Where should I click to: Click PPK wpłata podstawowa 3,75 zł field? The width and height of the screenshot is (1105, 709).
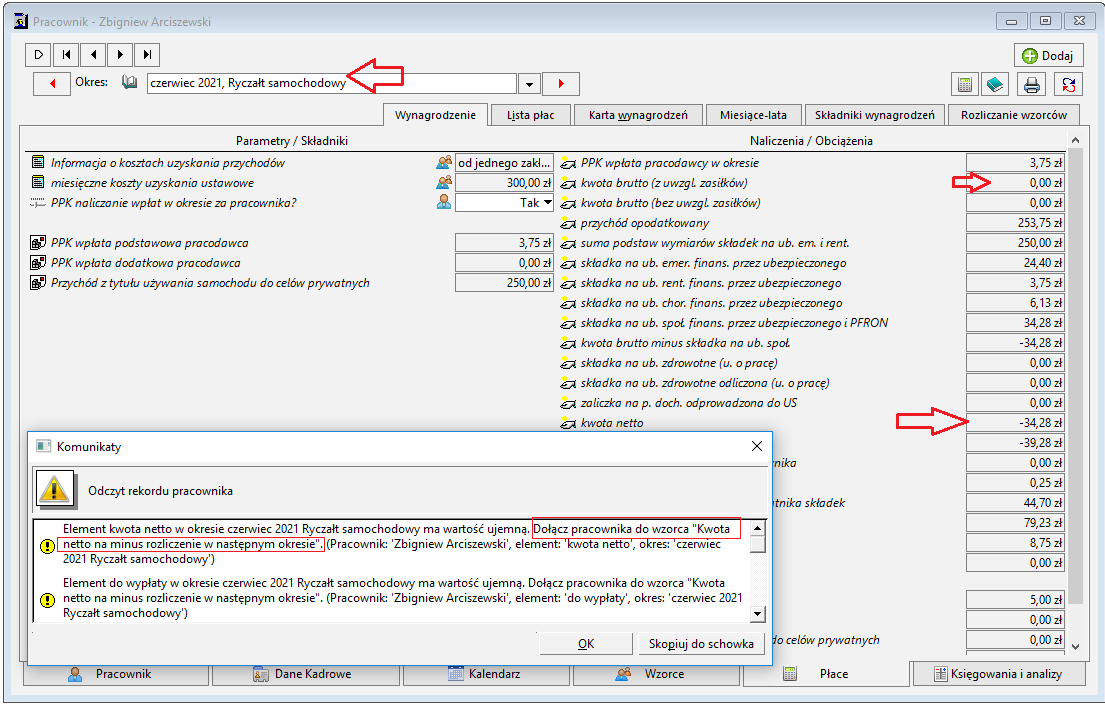(504, 242)
